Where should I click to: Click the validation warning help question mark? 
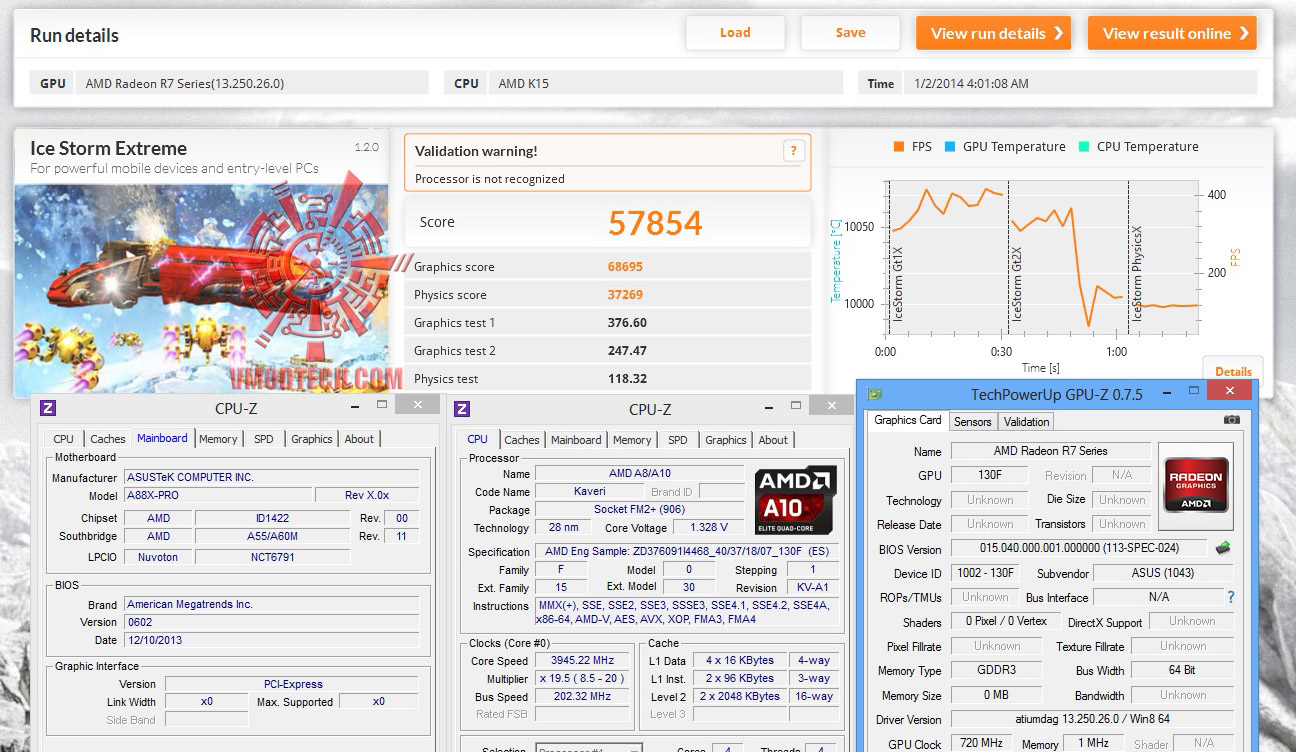tap(793, 151)
